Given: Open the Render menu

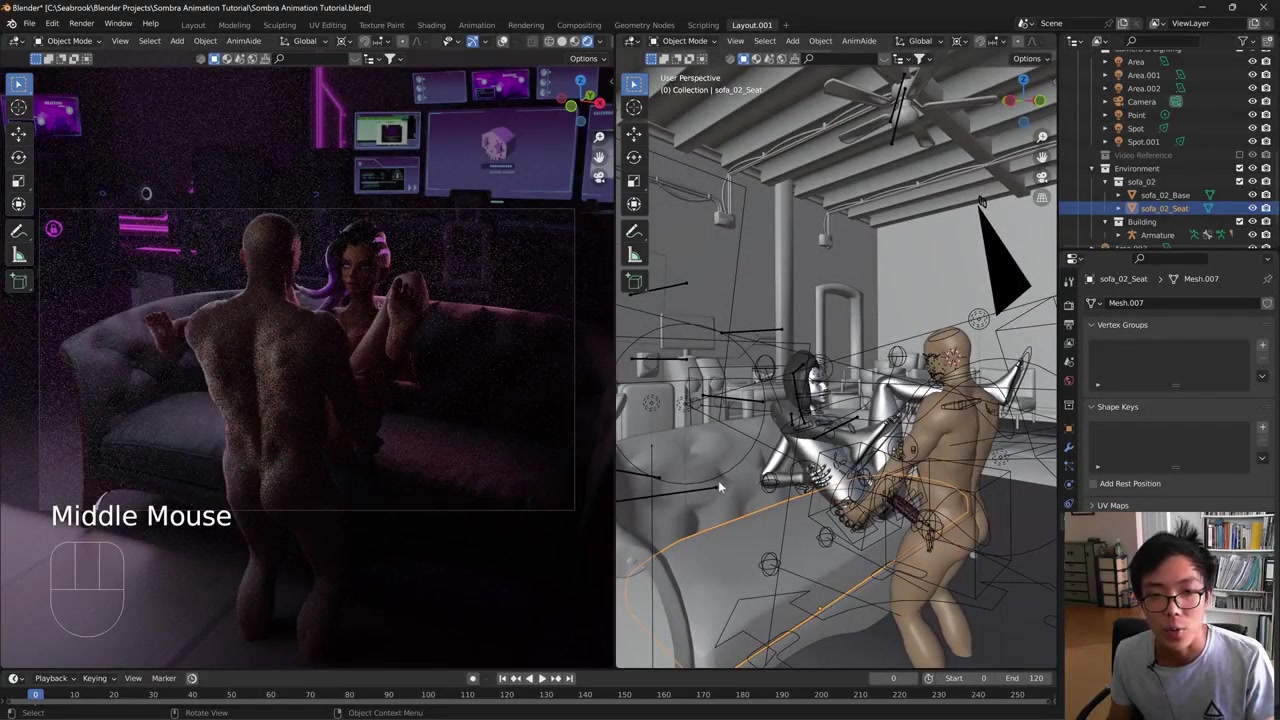Looking at the screenshot, I should point(81,23).
